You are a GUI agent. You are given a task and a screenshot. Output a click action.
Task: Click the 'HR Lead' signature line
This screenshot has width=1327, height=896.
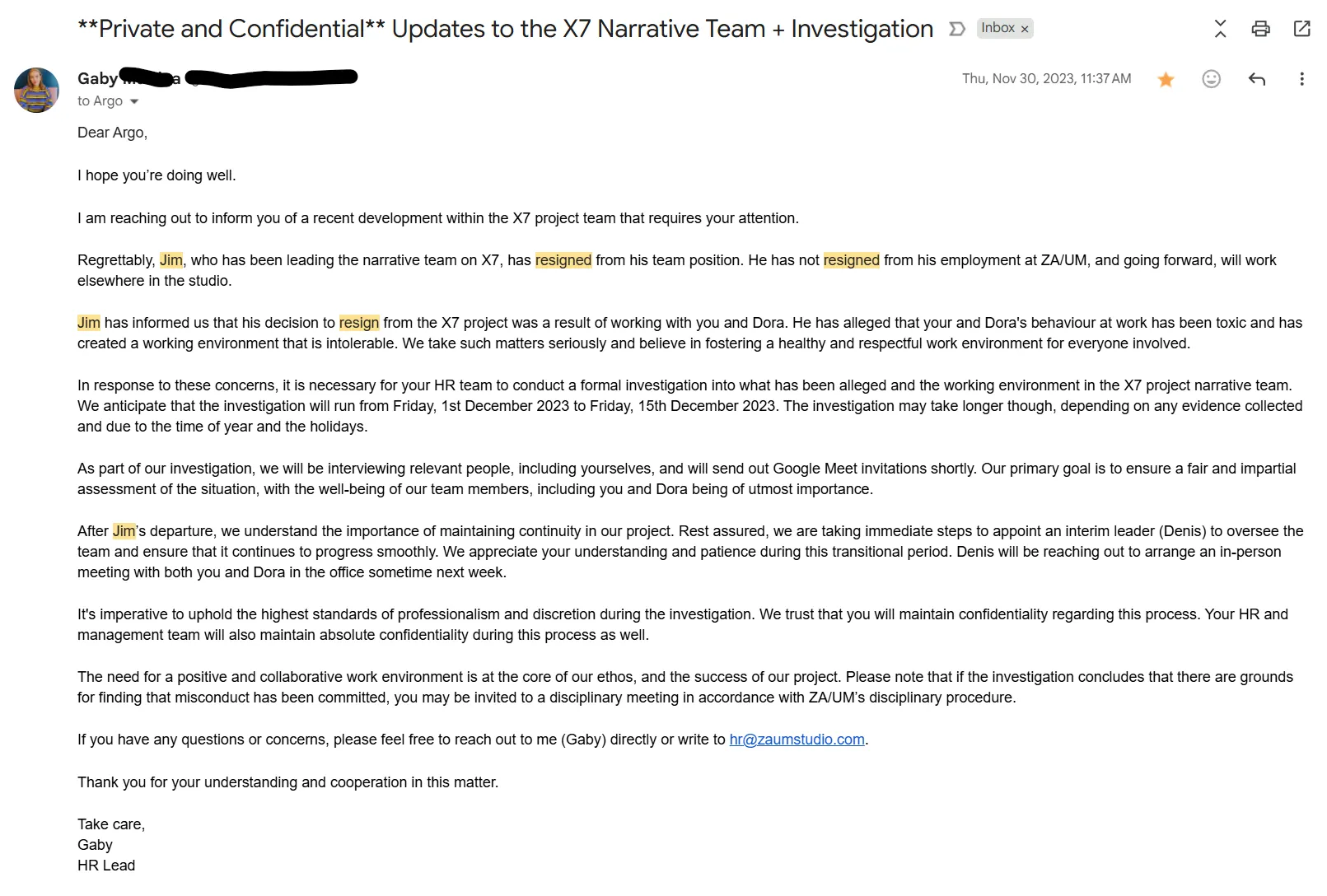tap(106, 866)
